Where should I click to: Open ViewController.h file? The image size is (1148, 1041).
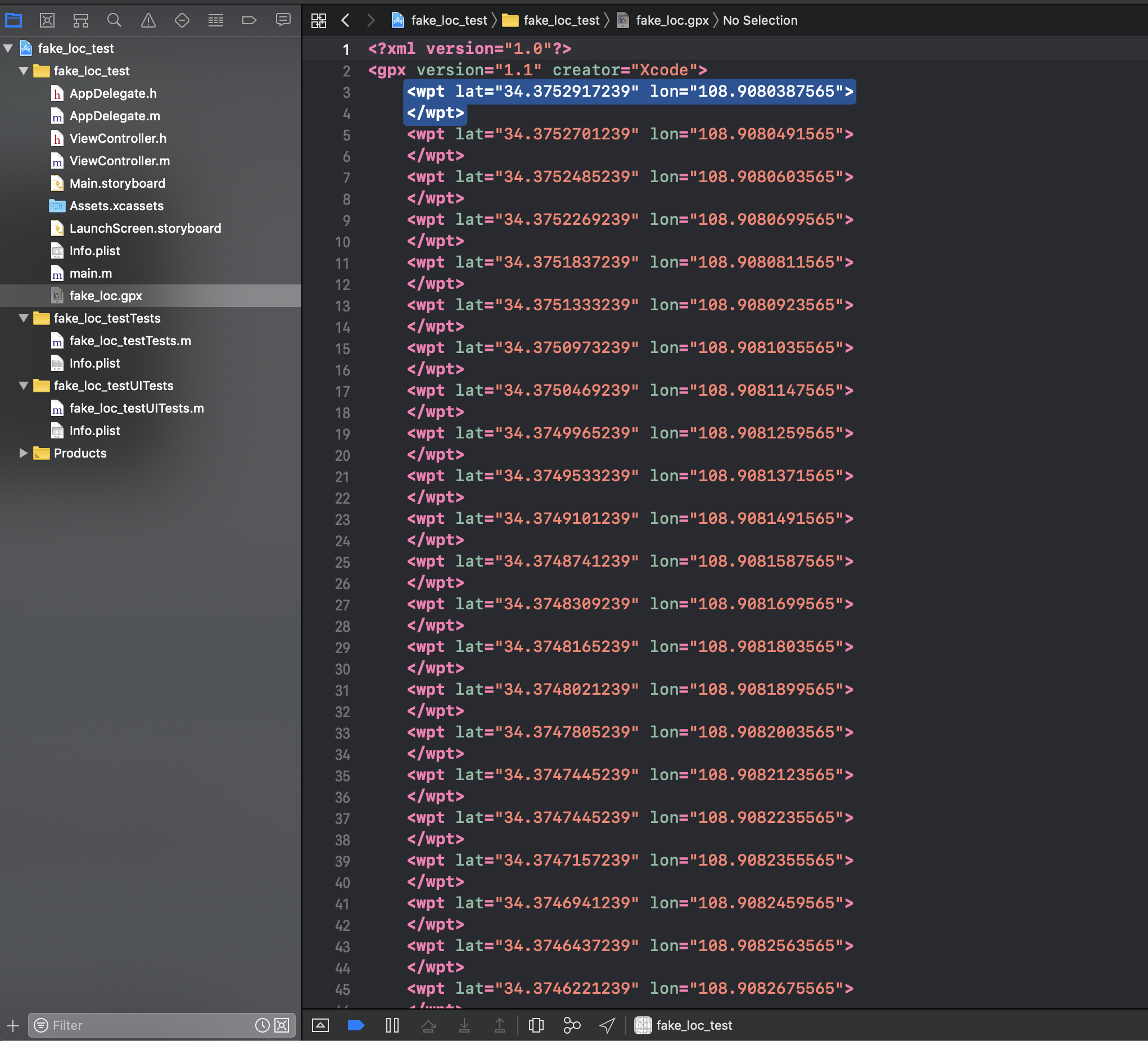tap(118, 138)
